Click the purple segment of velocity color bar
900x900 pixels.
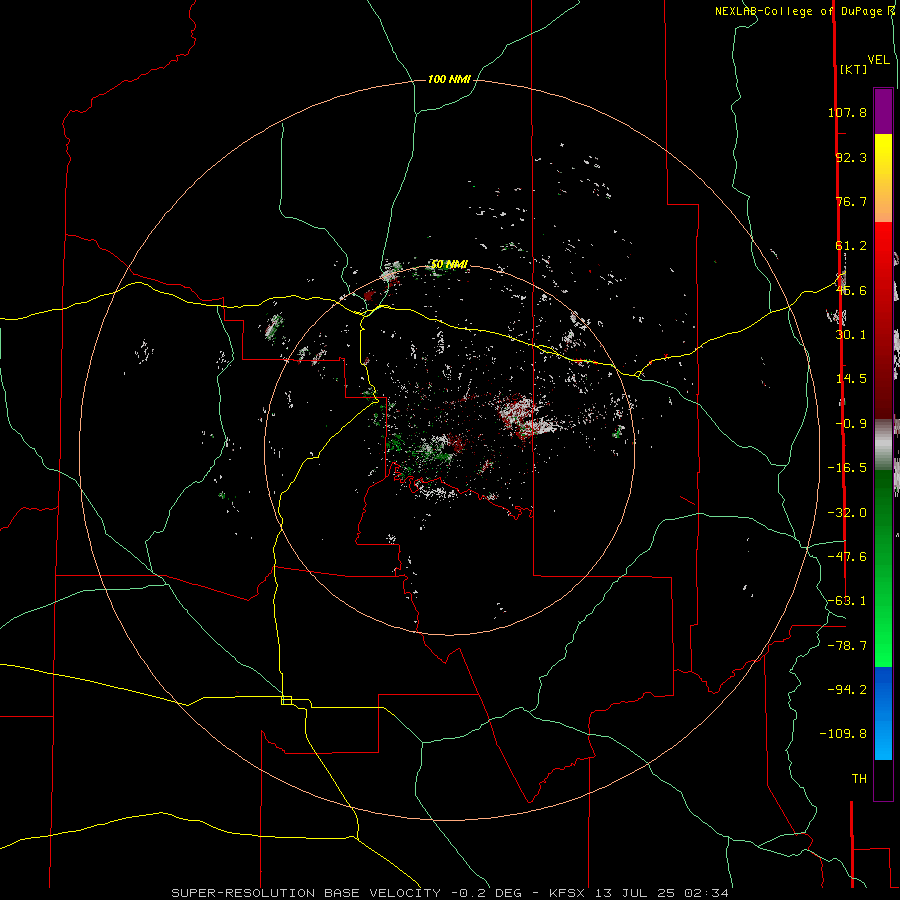coord(883,111)
